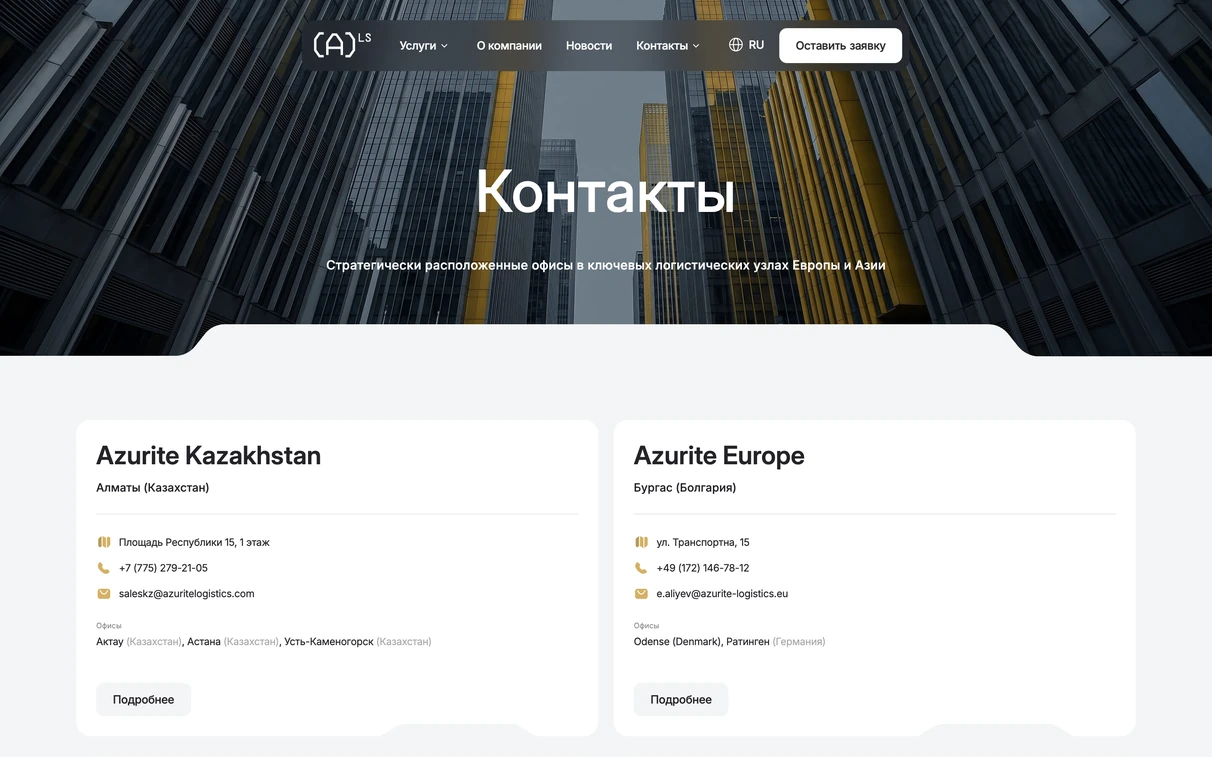Click the large Контакты page title

[x=606, y=192]
